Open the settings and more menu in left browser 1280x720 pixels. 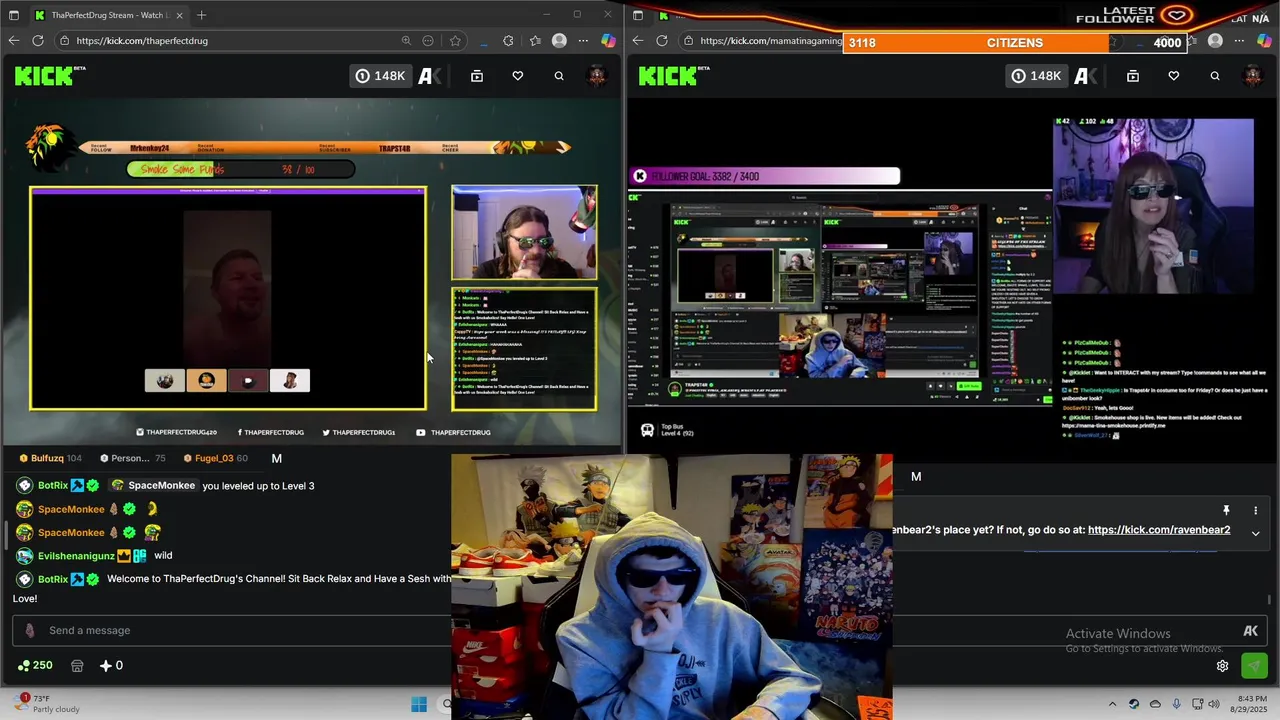click(x=583, y=41)
